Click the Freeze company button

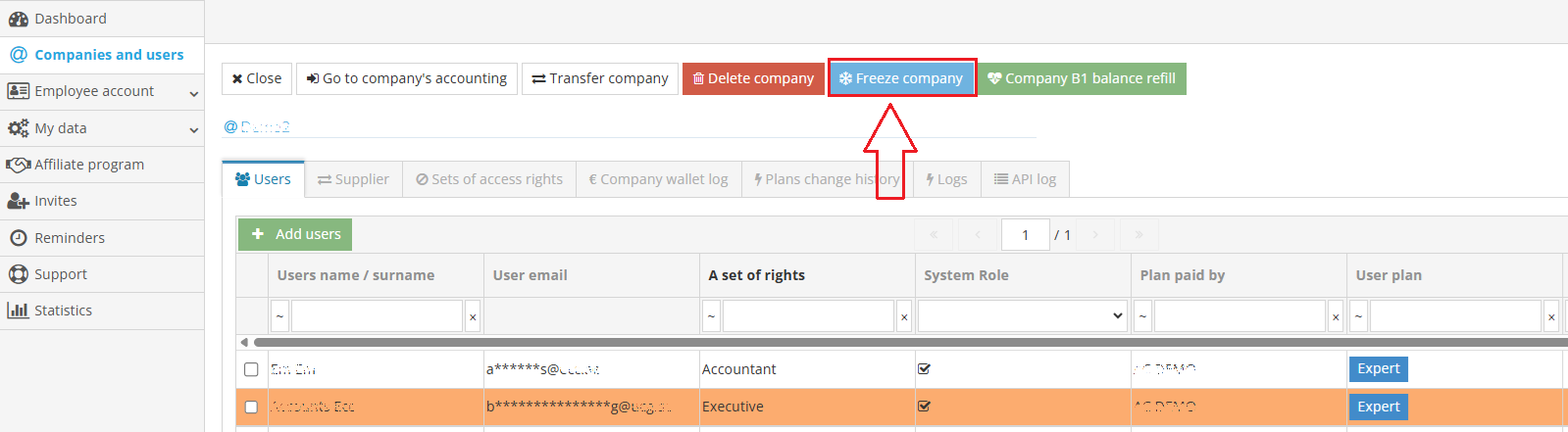pyautogui.click(x=901, y=78)
